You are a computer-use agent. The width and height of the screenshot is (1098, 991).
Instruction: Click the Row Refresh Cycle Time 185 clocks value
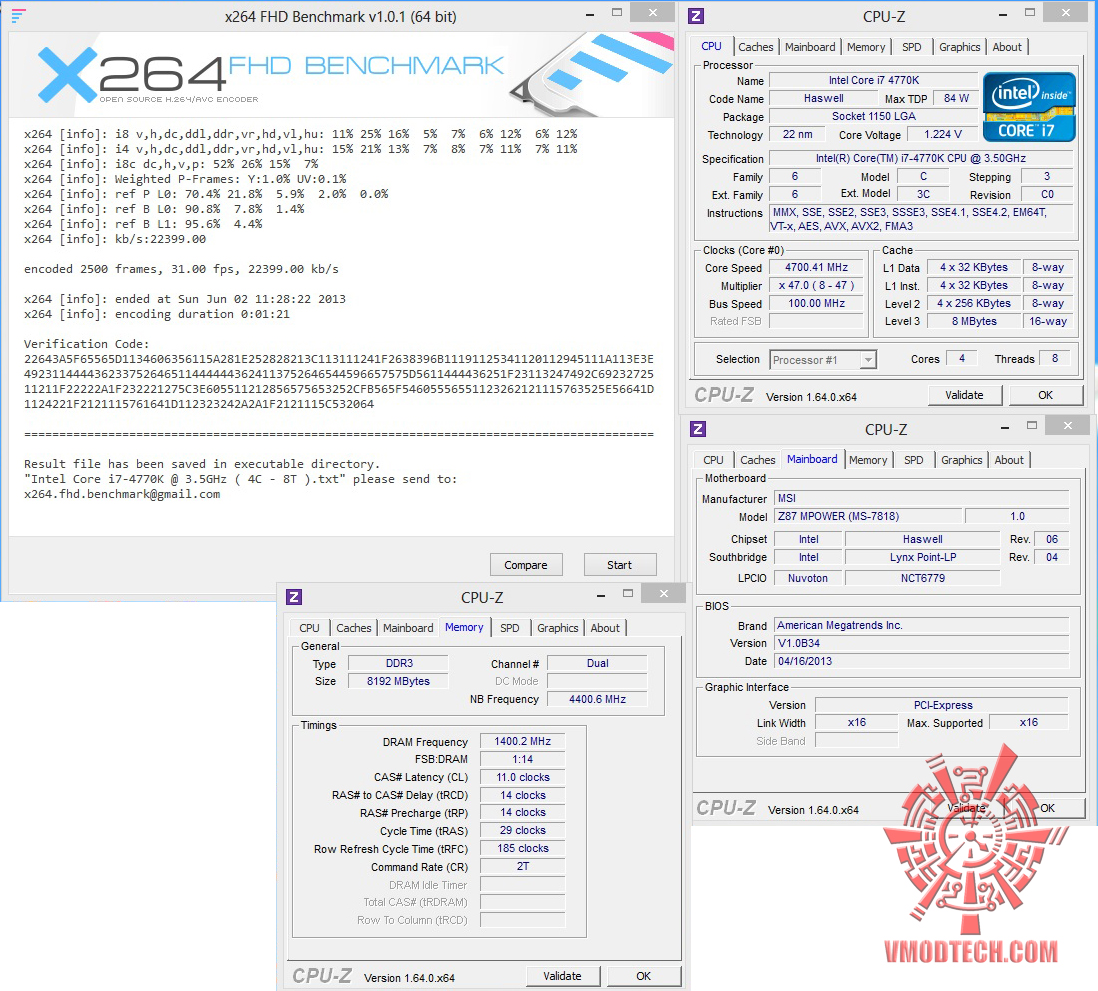point(522,849)
